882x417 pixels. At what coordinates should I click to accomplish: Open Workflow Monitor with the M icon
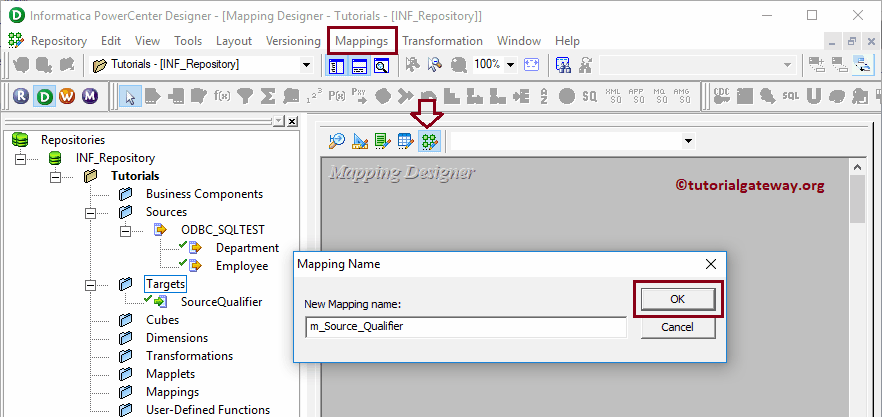point(89,96)
